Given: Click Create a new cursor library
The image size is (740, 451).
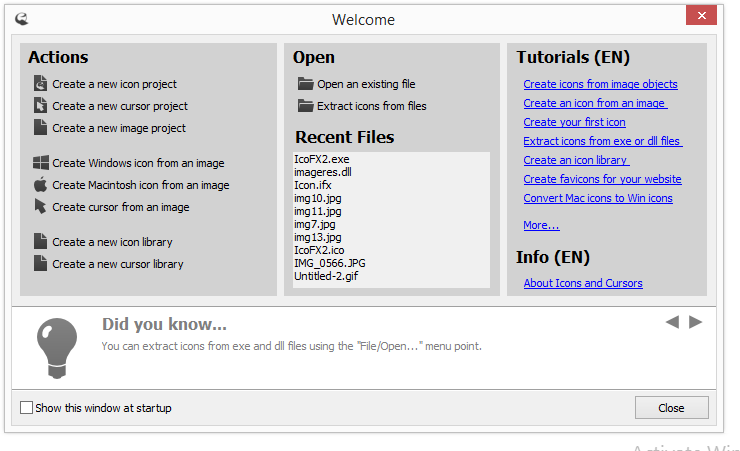Looking at the screenshot, I should pyautogui.click(x=117, y=264).
